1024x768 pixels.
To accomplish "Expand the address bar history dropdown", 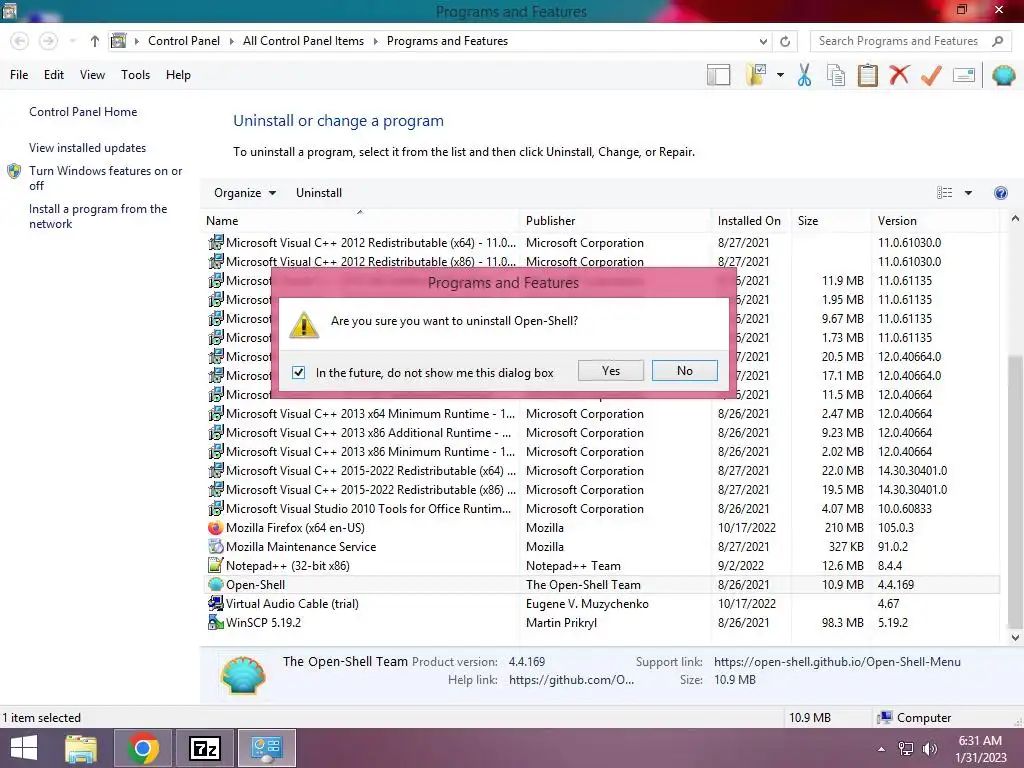I will pyautogui.click(x=763, y=41).
